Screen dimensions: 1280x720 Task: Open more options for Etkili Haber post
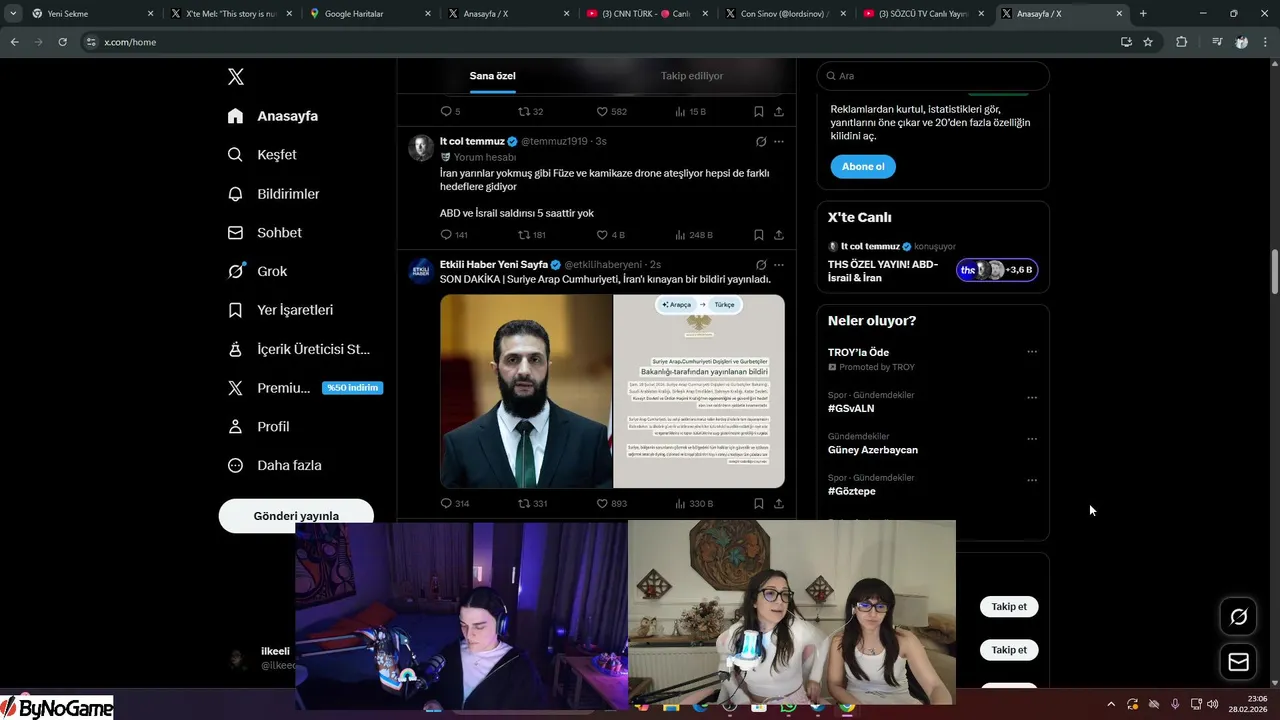coord(779,265)
